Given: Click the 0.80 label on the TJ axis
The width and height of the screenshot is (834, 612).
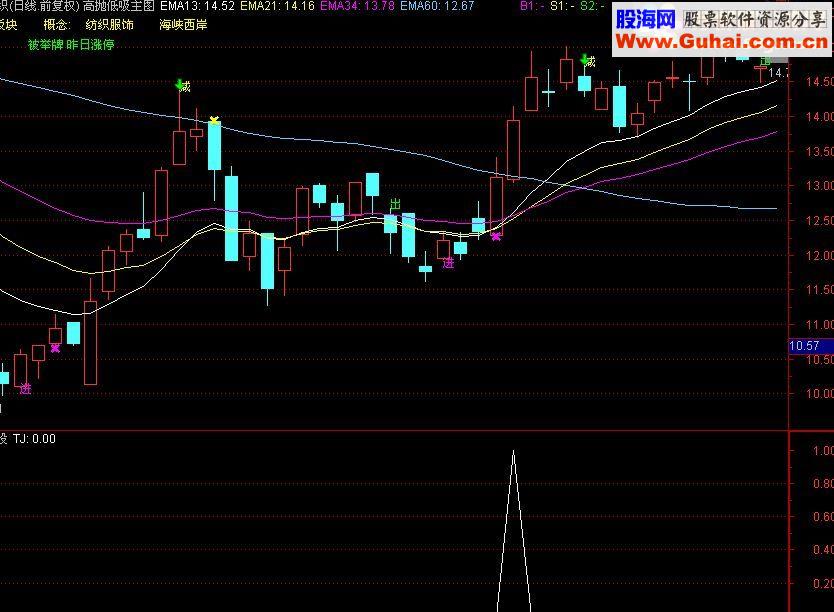Looking at the screenshot, I should click(823, 484).
